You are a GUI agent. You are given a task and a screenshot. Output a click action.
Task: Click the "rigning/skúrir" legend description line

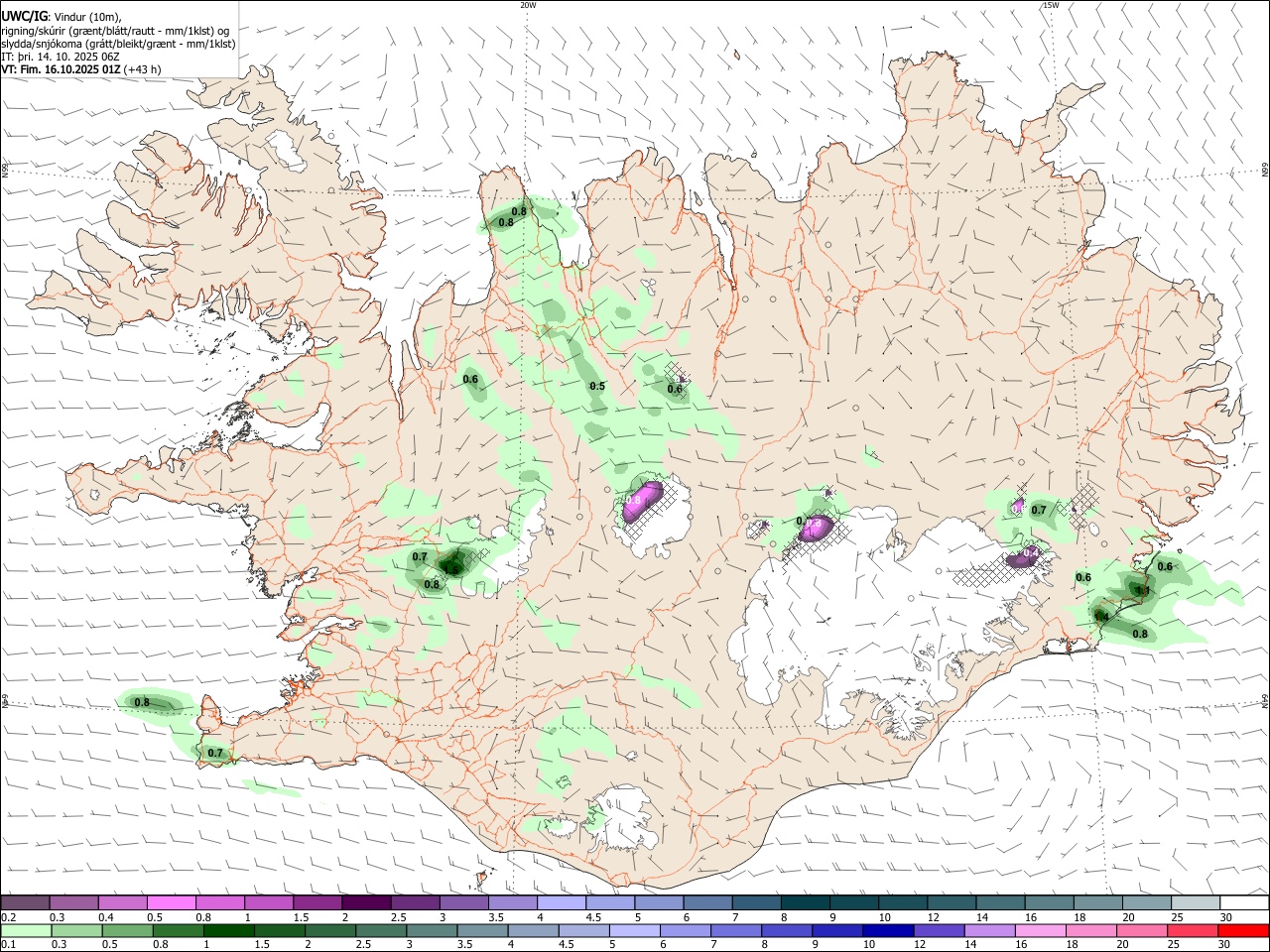coord(115,30)
